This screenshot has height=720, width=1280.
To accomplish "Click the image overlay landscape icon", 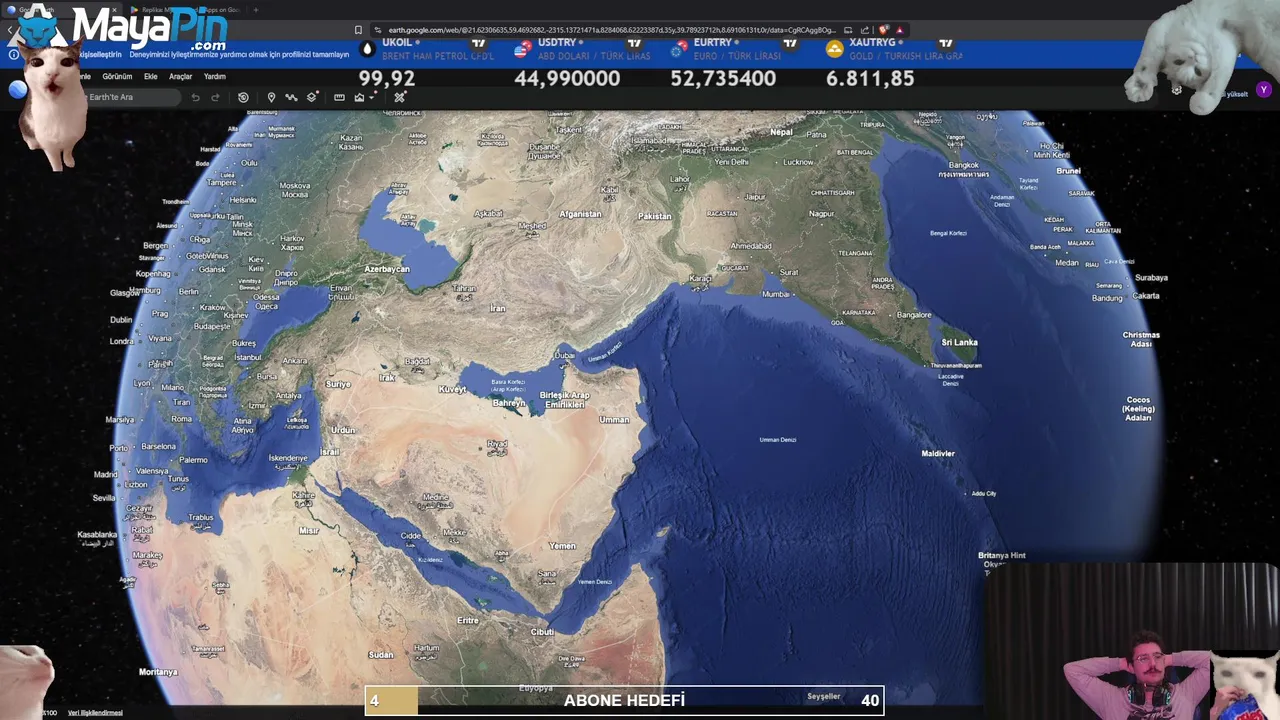I will click(x=359, y=97).
